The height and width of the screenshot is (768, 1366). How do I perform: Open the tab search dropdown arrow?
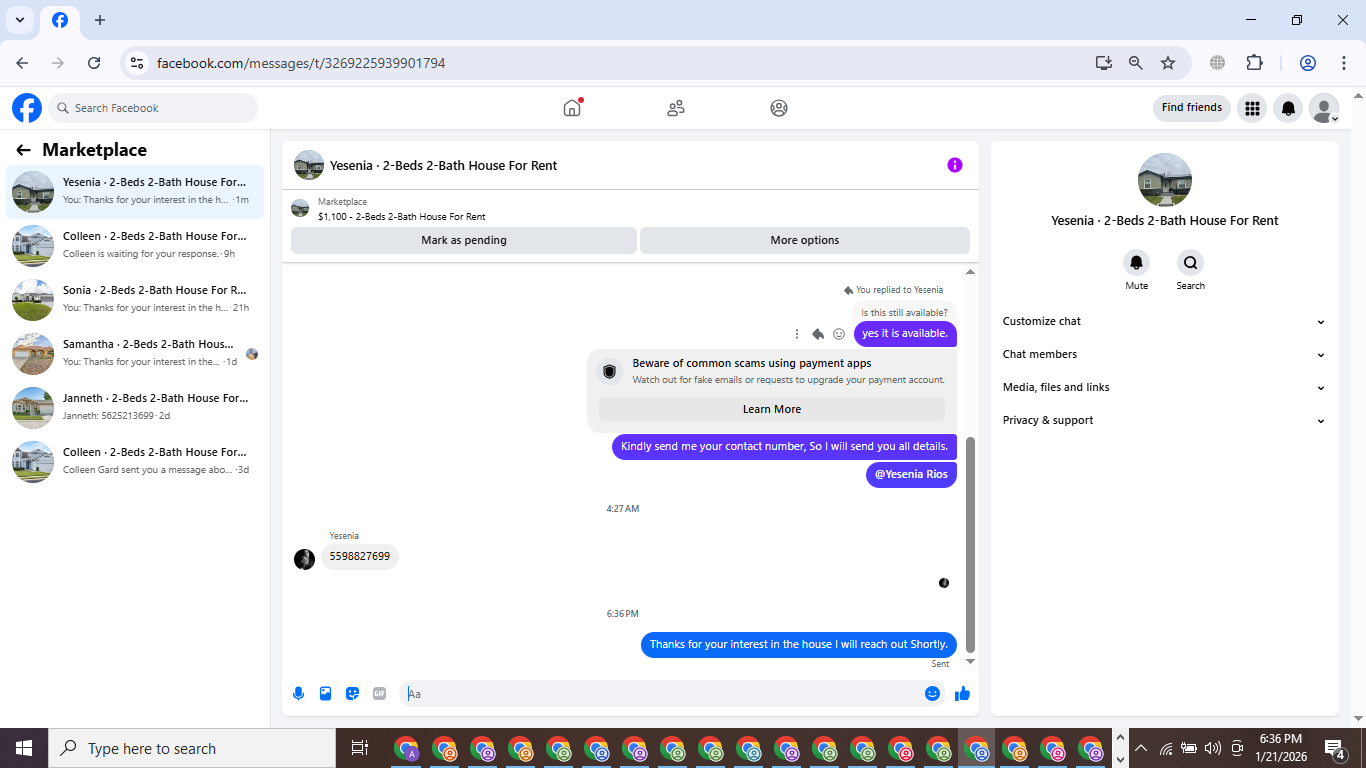[x=19, y=20]
